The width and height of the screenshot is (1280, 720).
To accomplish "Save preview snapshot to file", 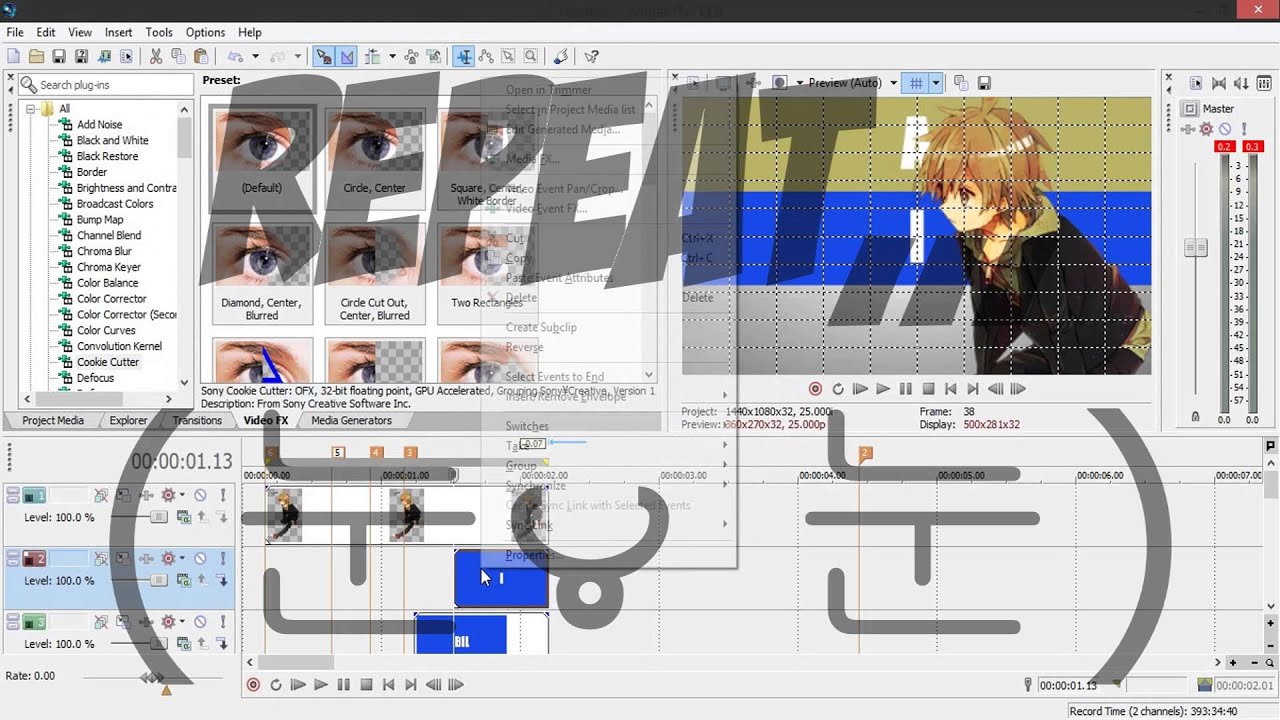I will point(984,83).
